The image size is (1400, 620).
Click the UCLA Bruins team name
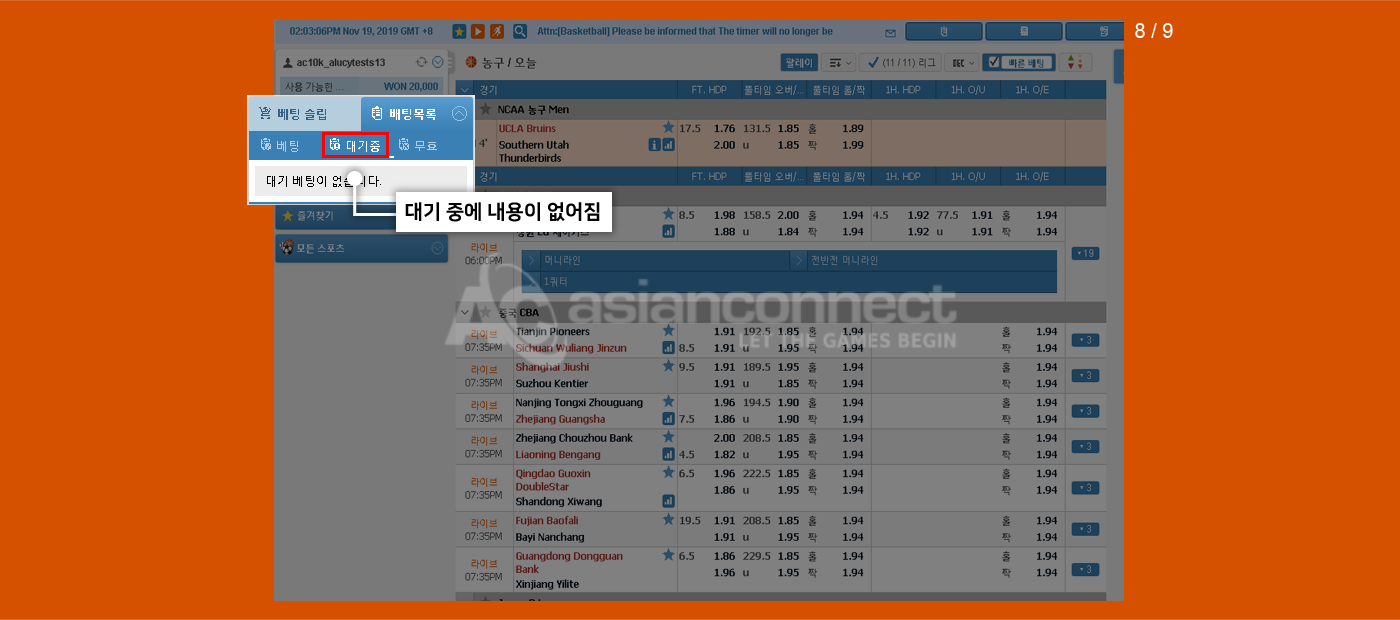click(x=527, y=128)
